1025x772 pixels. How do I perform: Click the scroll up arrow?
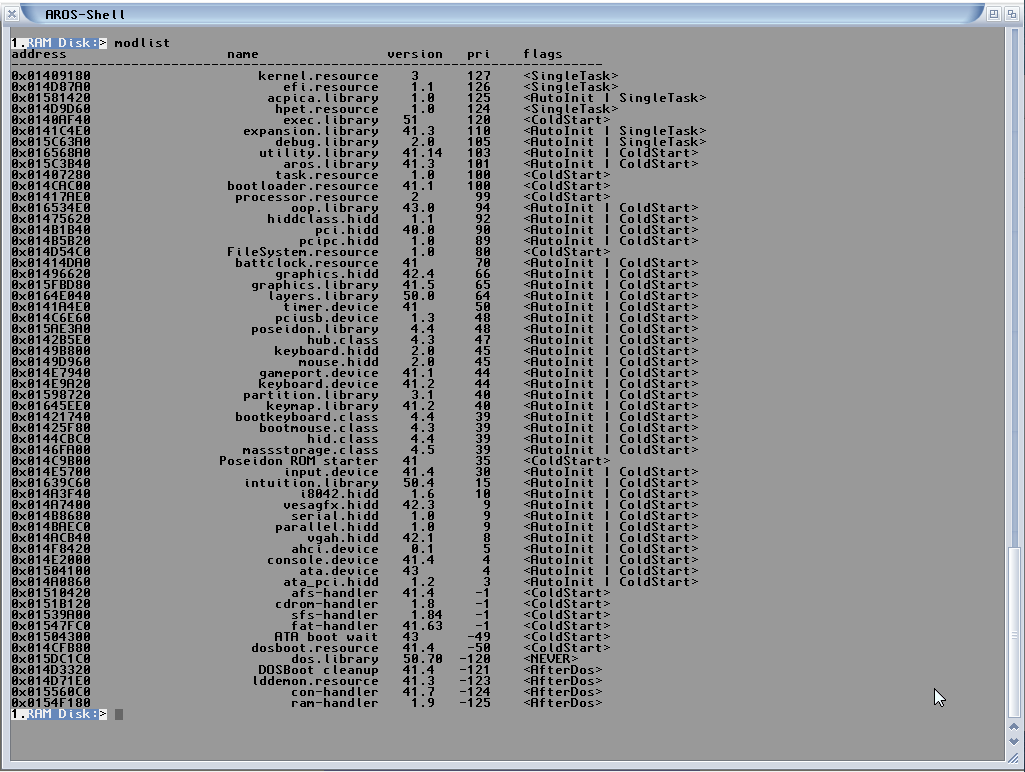[x=1014, y=727]
